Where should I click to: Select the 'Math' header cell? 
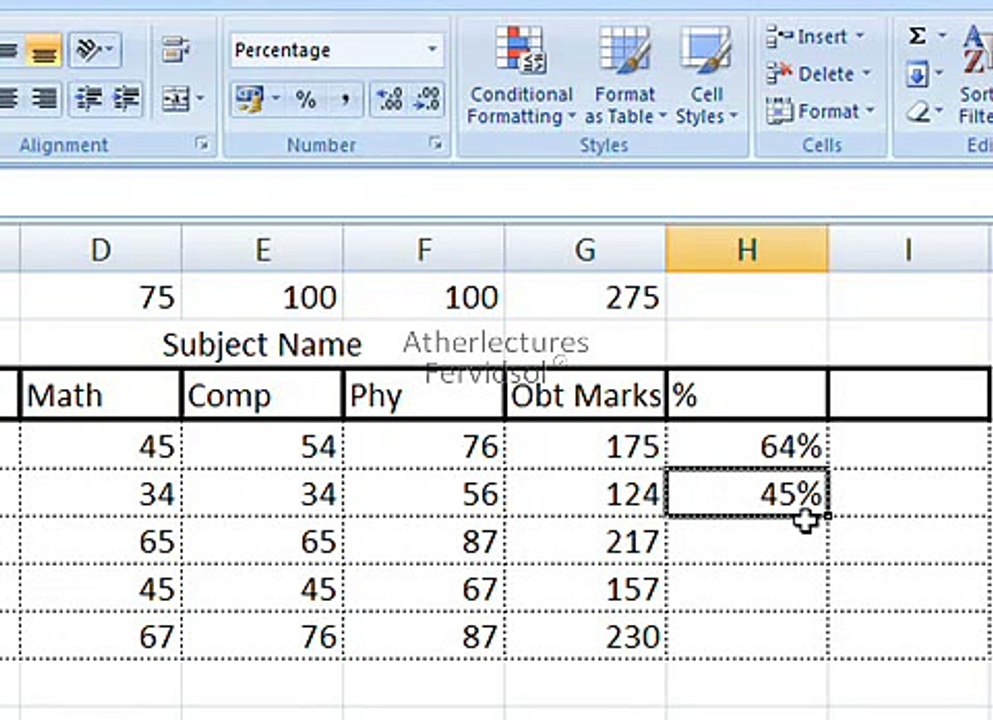tap(101, 395)
